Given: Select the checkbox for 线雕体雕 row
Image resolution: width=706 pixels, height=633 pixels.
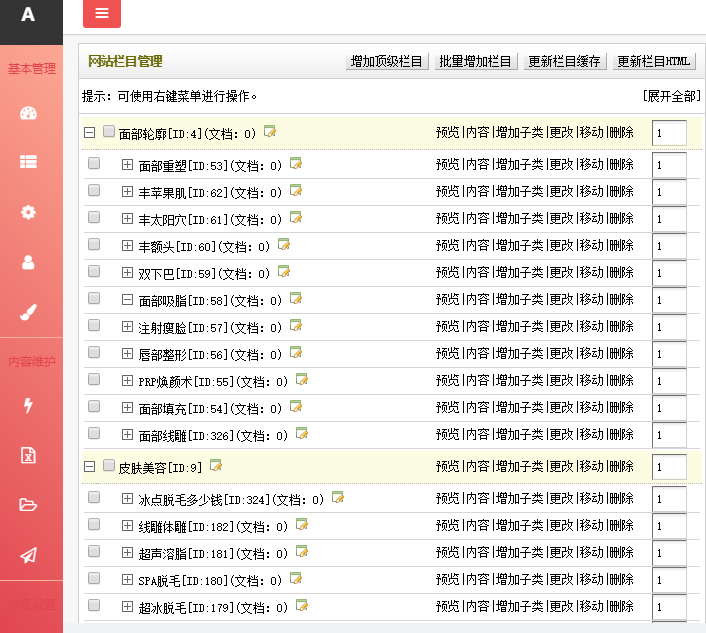Looking at the screenshot, I should (94, 524).
